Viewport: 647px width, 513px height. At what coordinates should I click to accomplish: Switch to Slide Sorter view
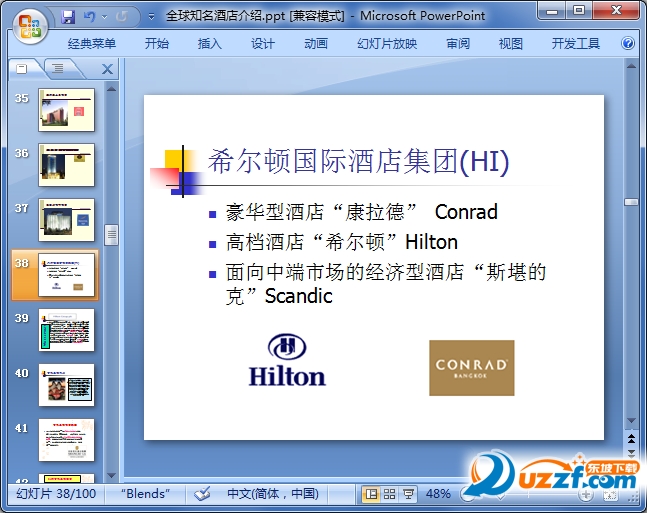389,494
